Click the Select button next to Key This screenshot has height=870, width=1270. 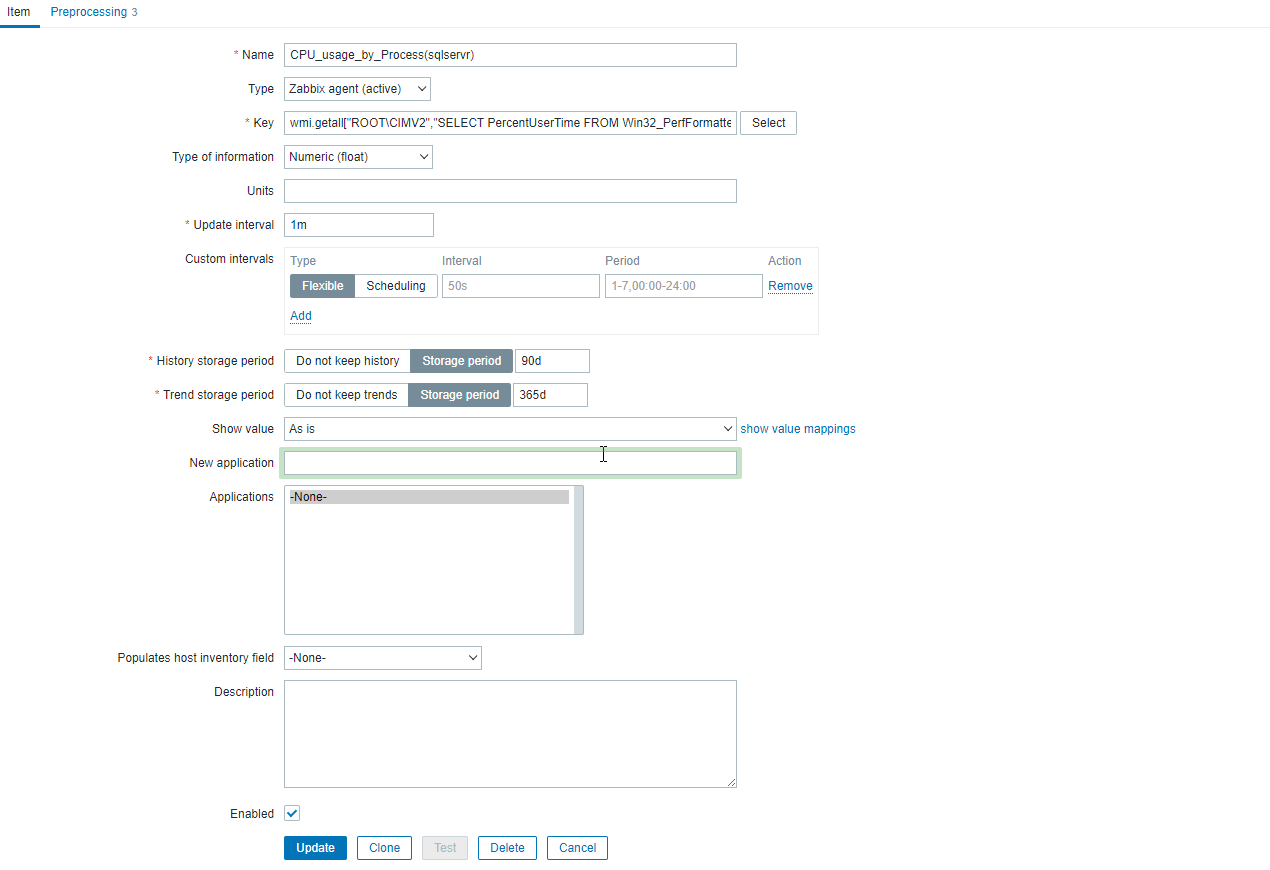(x=768, y=123)
